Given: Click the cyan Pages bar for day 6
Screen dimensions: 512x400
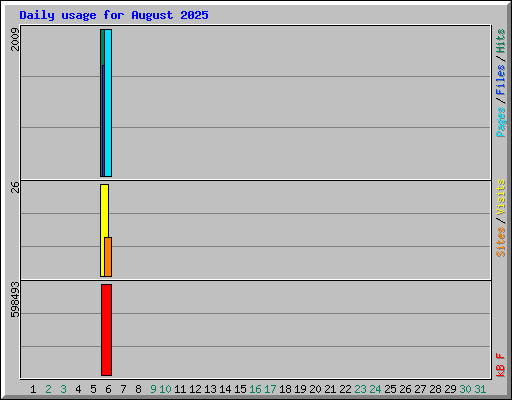Looking at the screenshot, I should [x=108, y=103].
